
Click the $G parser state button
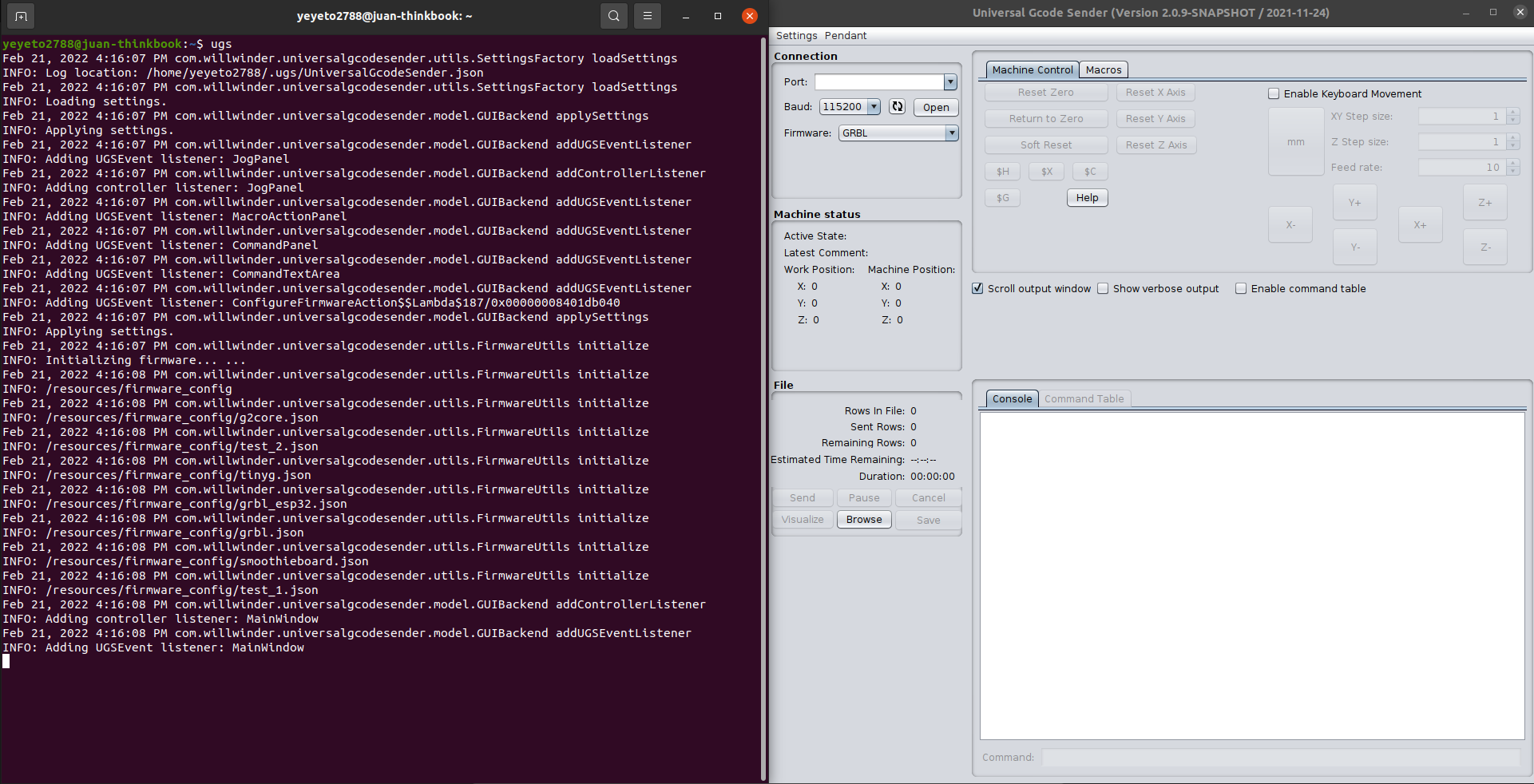[x=1002, y=198]
